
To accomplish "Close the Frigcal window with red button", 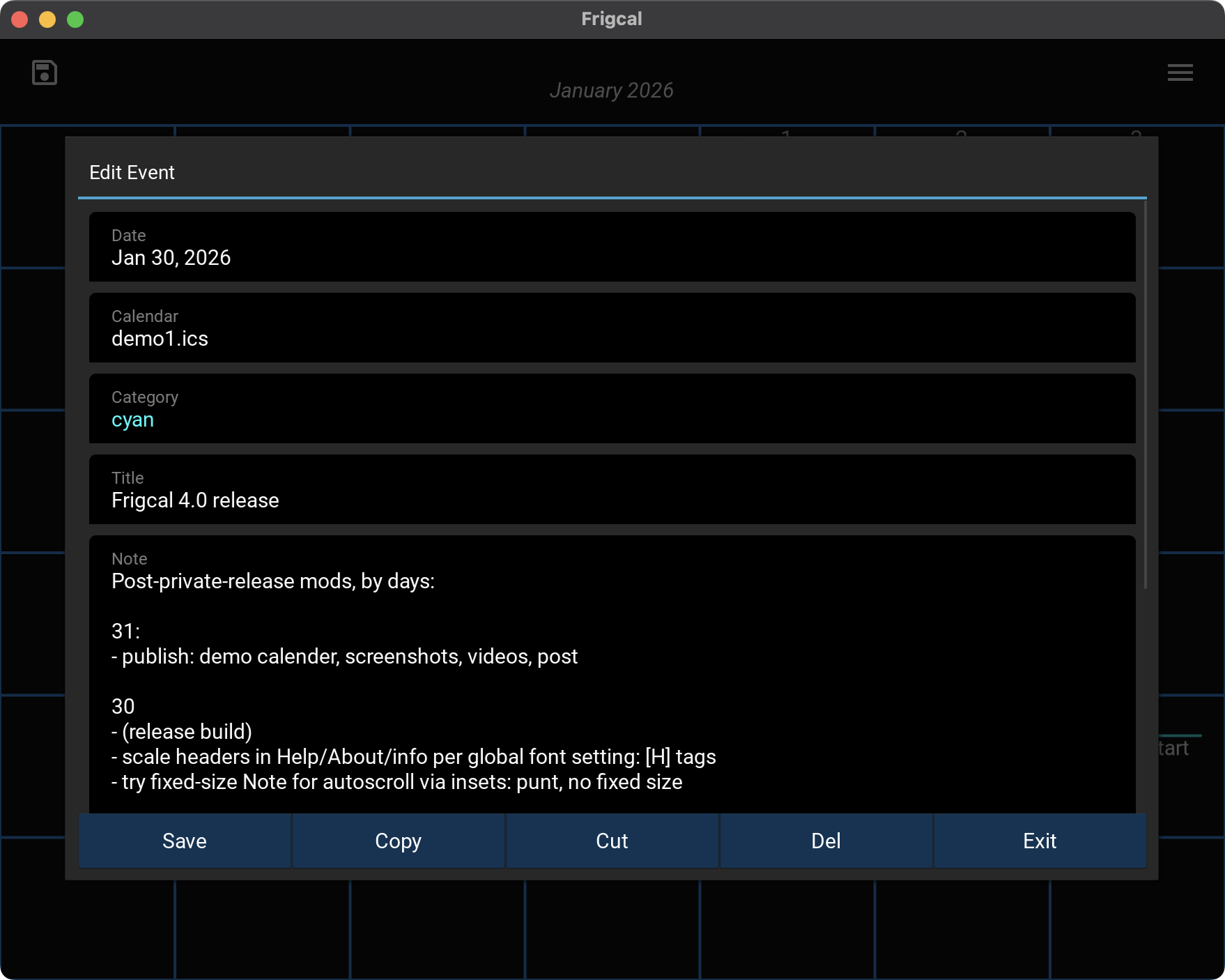I will (20, 20).
